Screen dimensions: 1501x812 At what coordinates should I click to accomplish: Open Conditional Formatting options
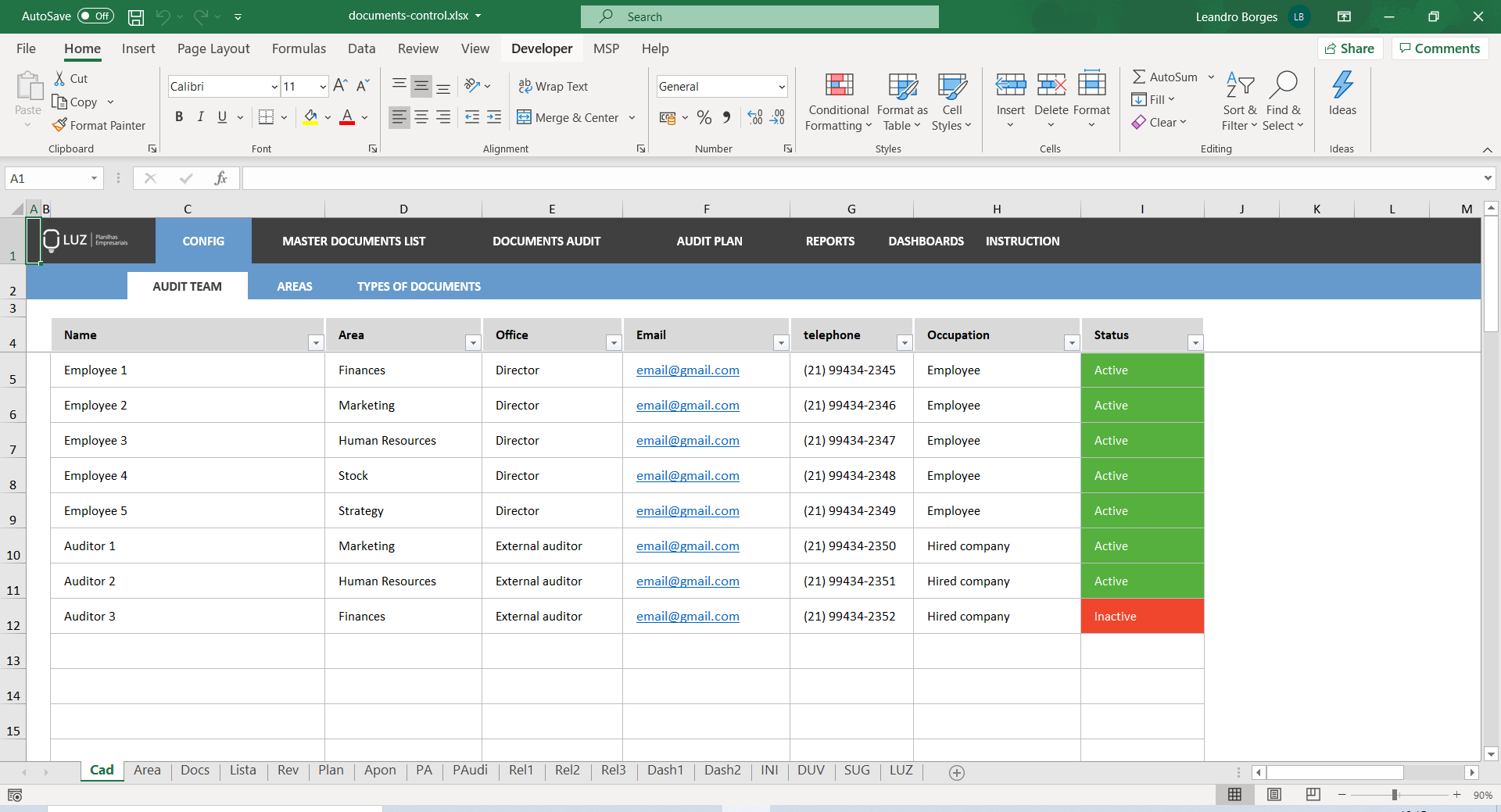837,100
